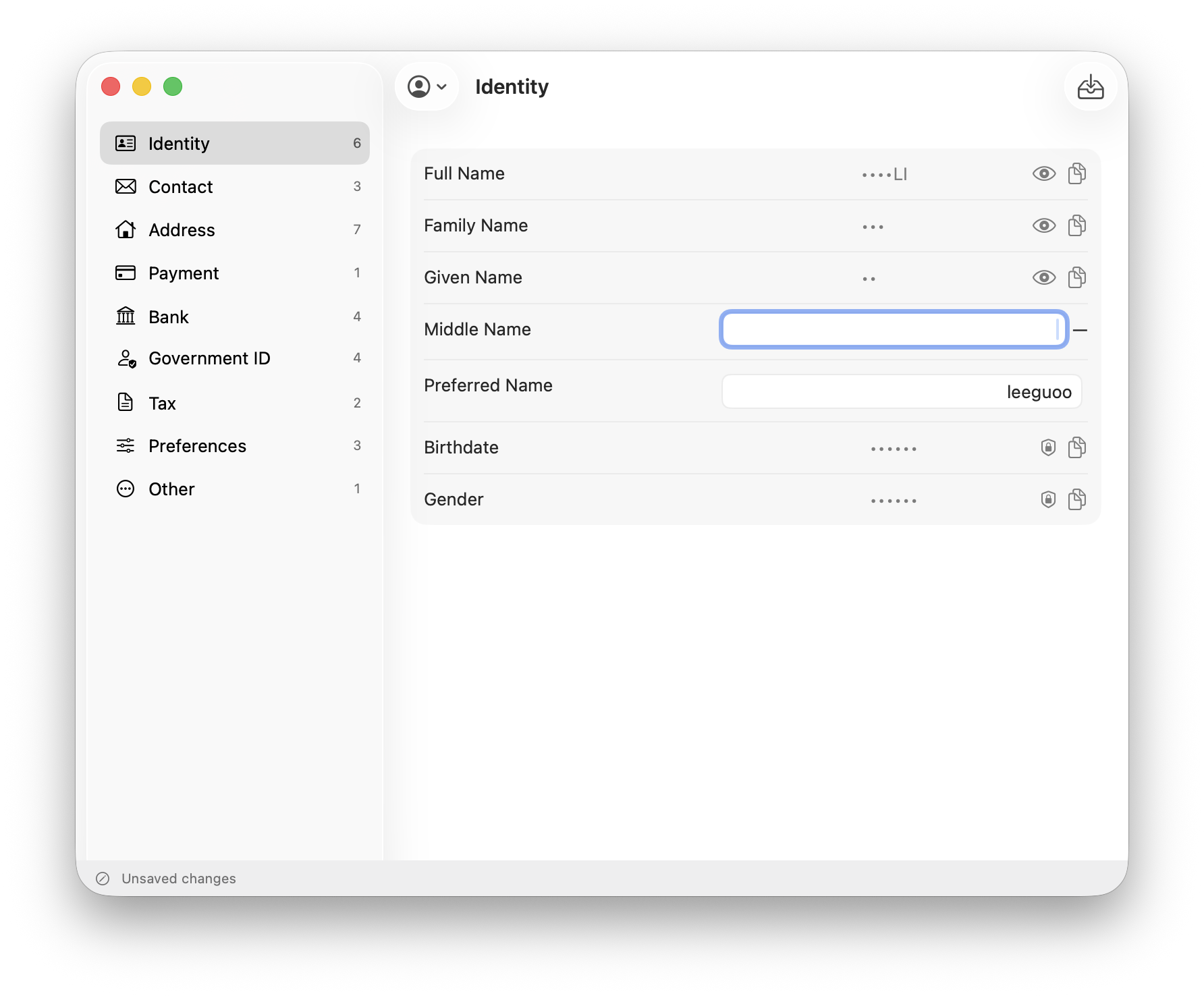
Task: Click the masked Full Name value
Action: click(x=885, y=174)
